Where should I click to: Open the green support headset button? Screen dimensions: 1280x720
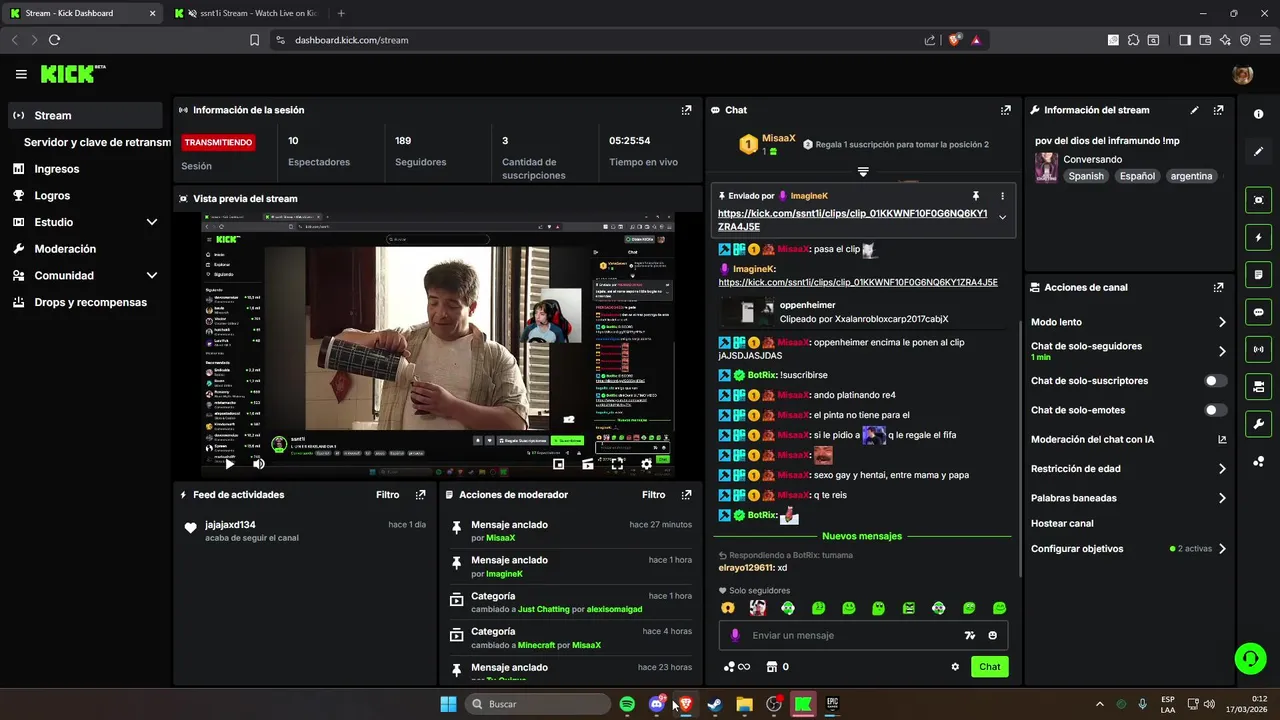pos(1250,658)
